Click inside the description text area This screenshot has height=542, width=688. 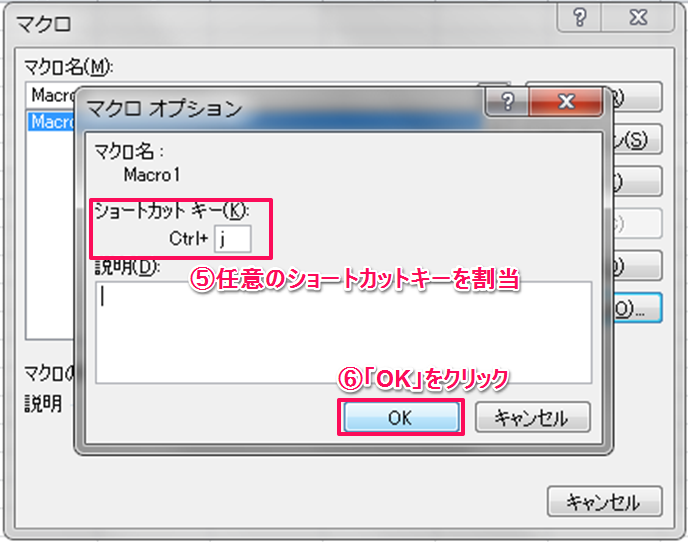pyautogui.click(x=343, y=333)
